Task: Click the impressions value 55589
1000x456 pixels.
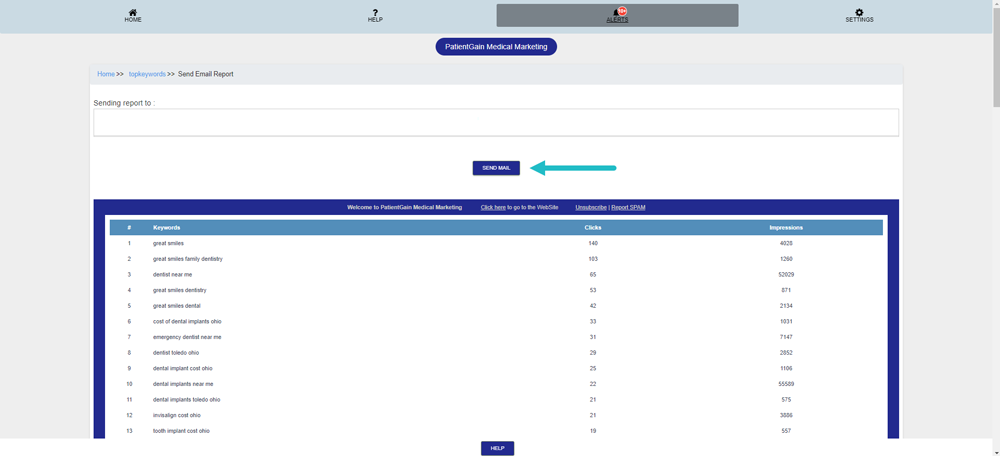Action: [x=786, y=384]
